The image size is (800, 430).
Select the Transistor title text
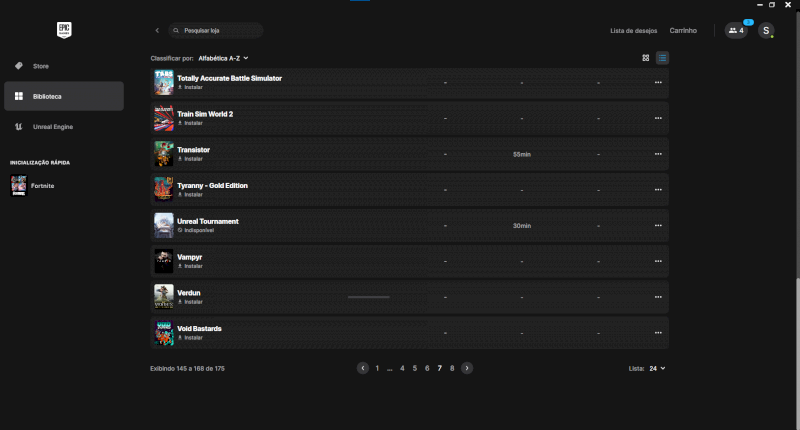click(x=193, y=150)
